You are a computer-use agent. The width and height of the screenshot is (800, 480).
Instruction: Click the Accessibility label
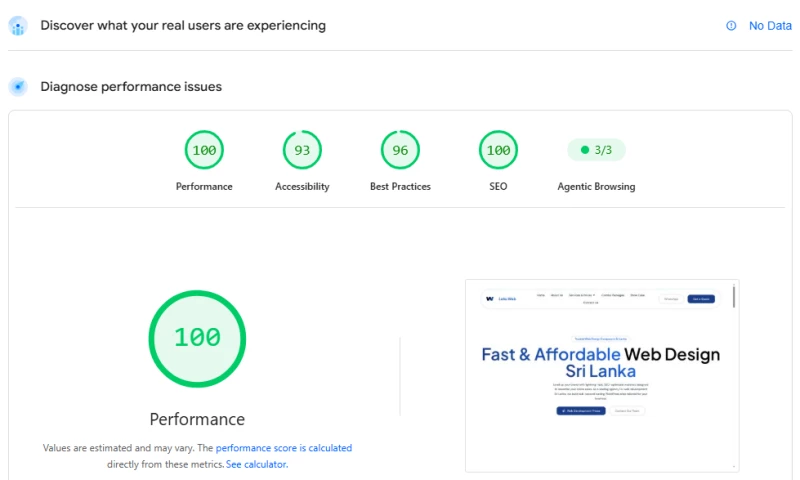tap(302, 187)
